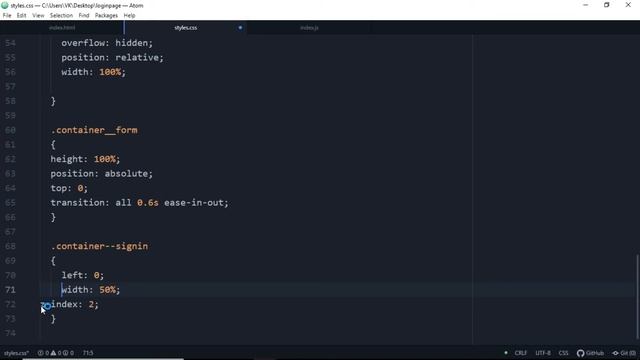
Task: Click 'width: 50%;' code line
Action: tap(91, 290)
